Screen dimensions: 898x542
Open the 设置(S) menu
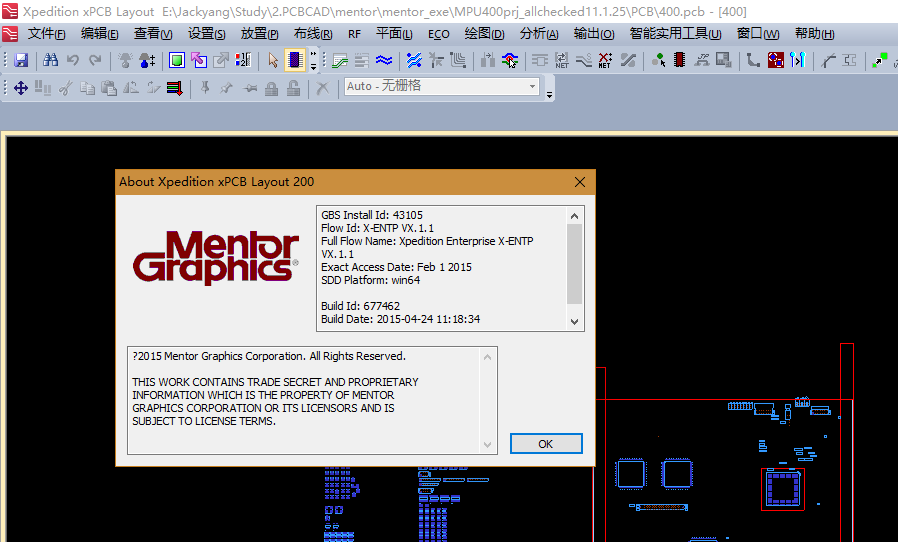click(x=206, y=34)
